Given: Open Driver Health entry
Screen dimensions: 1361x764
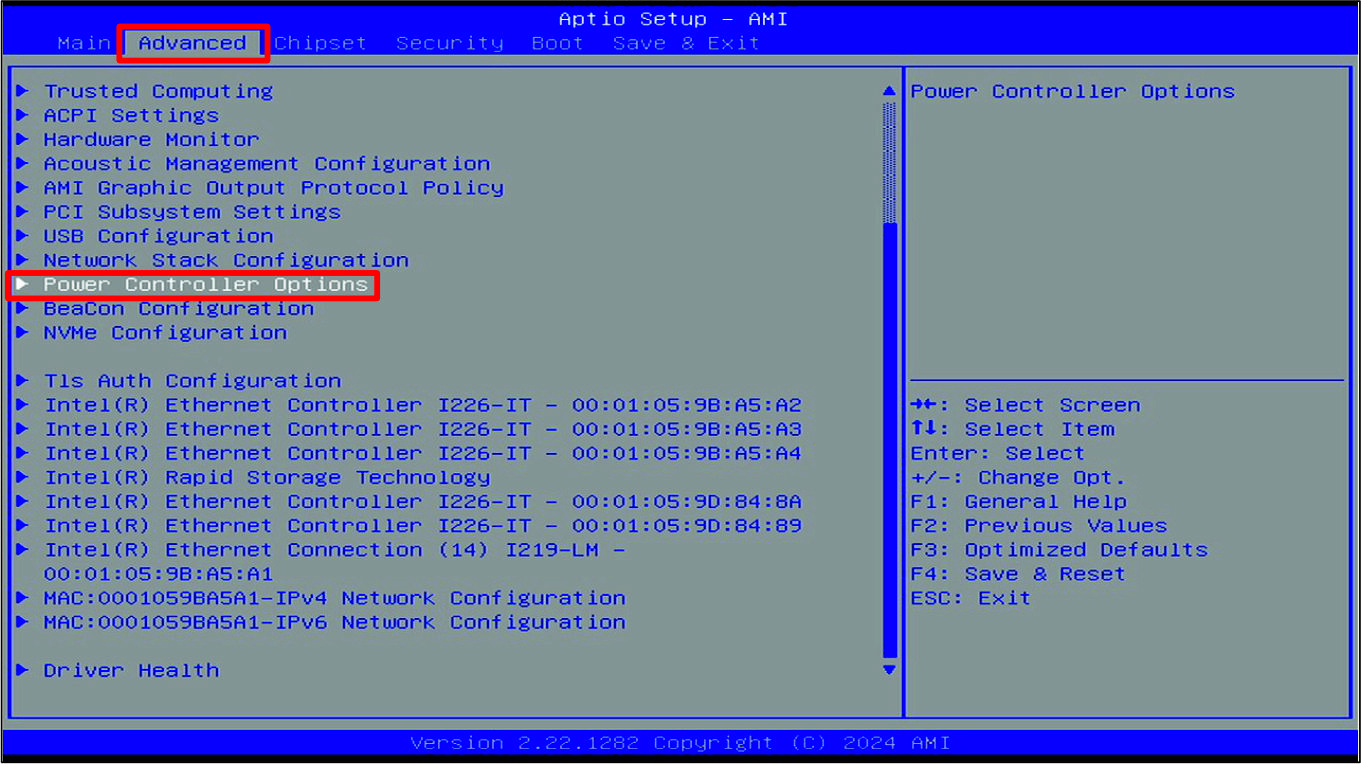Looking at the screenshot, I should point(131,669).
